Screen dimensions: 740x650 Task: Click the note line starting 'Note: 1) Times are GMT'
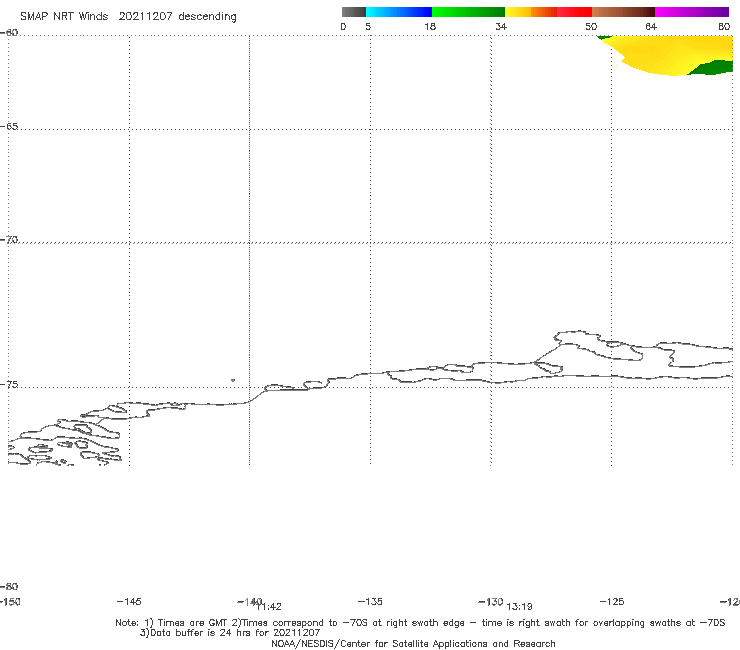click(x=420, y=623)
